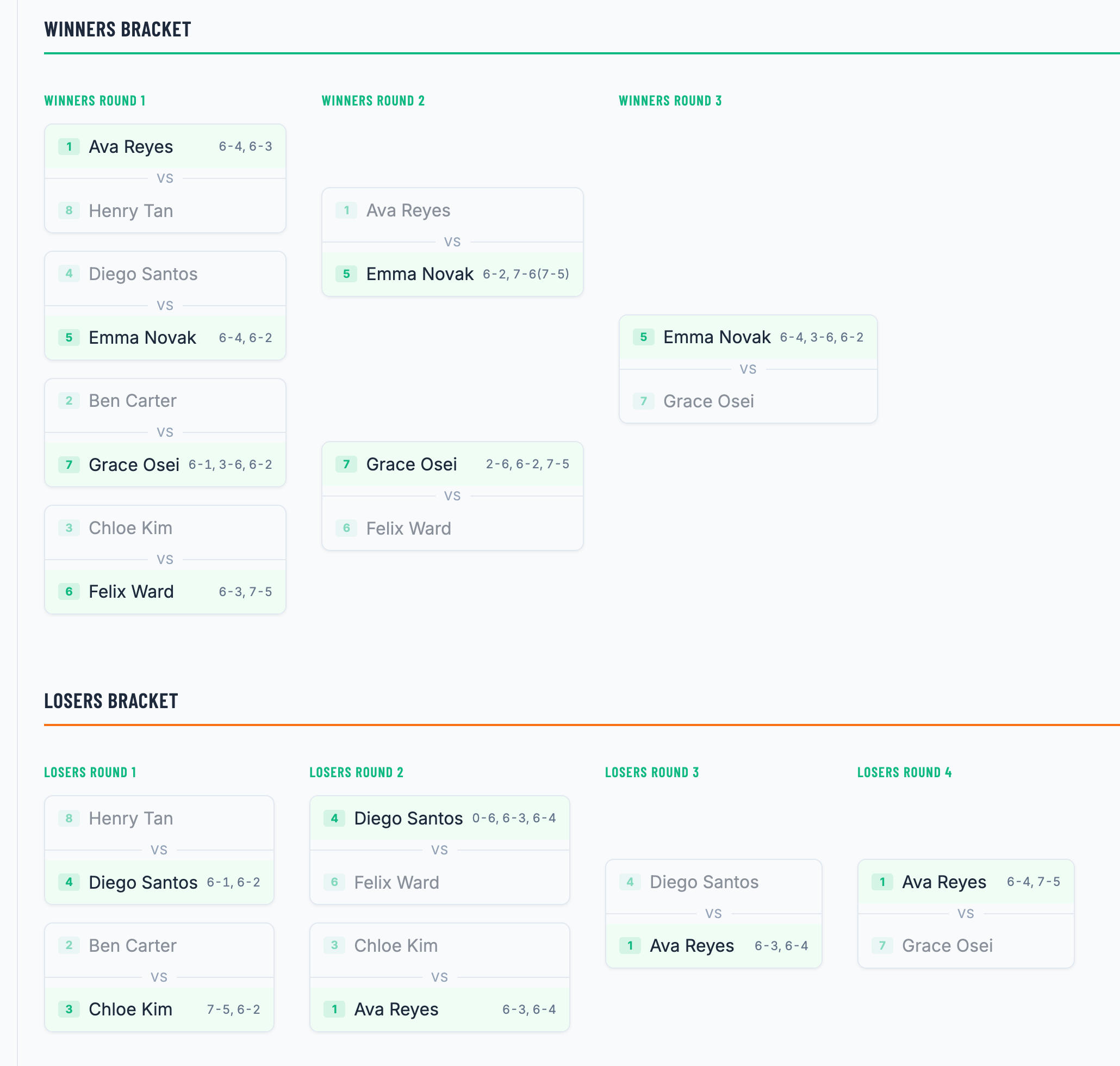Select Felix Ward in Winners Round 1
This screenshot has height=1066, width=1120.
pyautogui.click(x=165, y=592)
